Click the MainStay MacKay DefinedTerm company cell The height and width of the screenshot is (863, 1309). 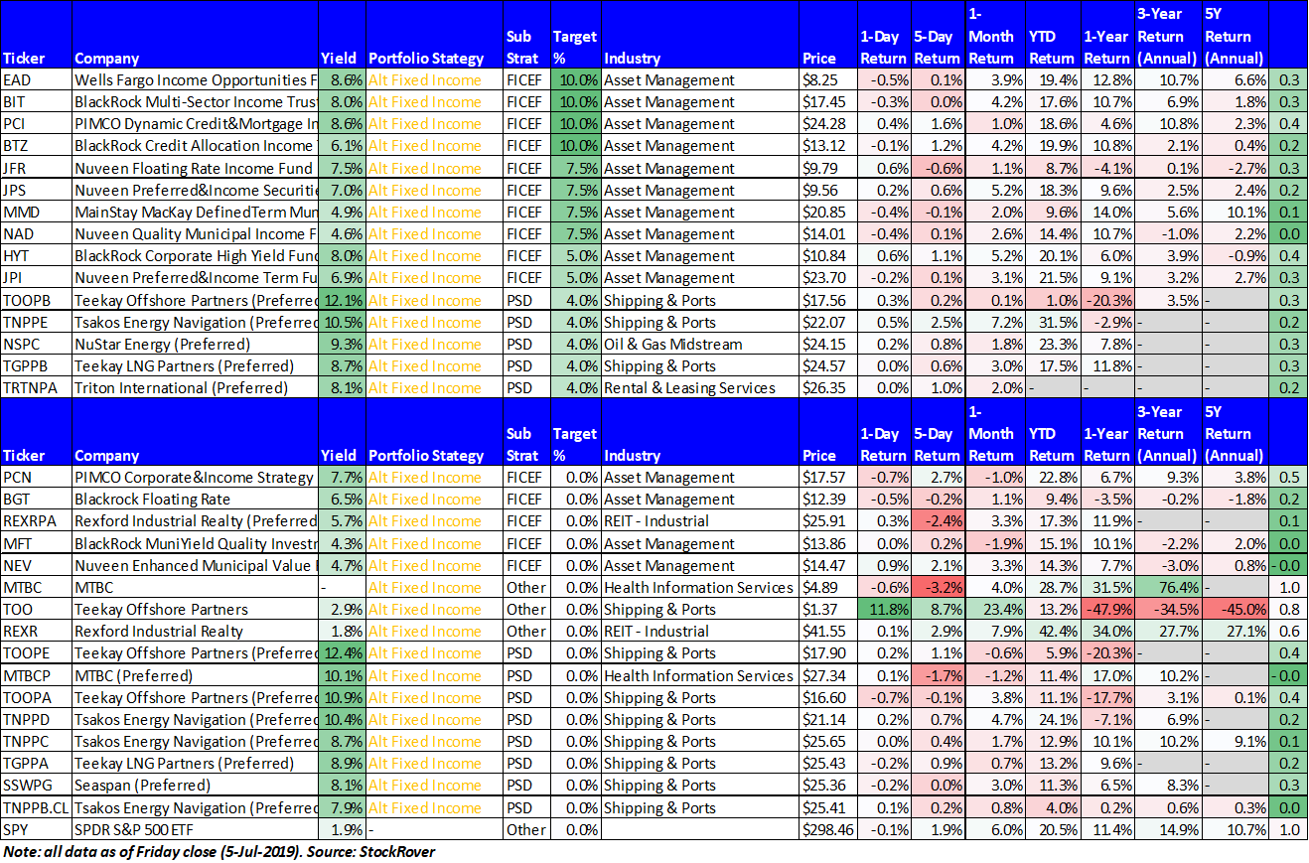[195, 212]
